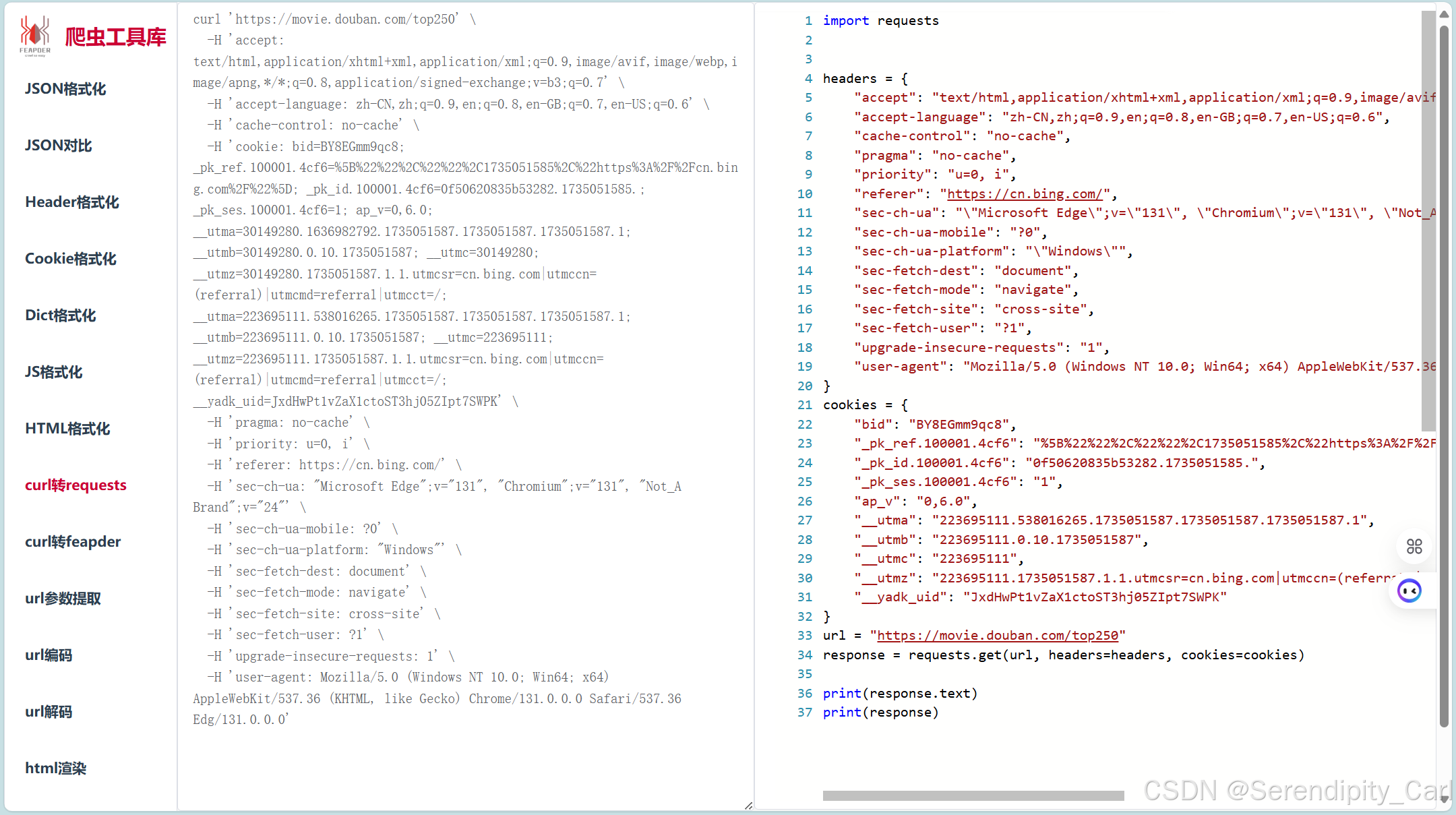The height and width of the screenshot is (815, 1456).
Task: Click the vertical scrollbar down arrow
Action: pyautogui.click(x=1444, y=799)
